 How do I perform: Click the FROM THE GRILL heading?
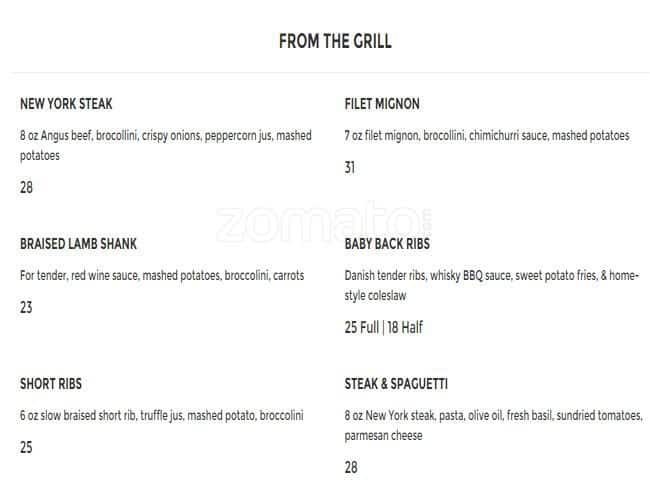click(x=335, y=41)
